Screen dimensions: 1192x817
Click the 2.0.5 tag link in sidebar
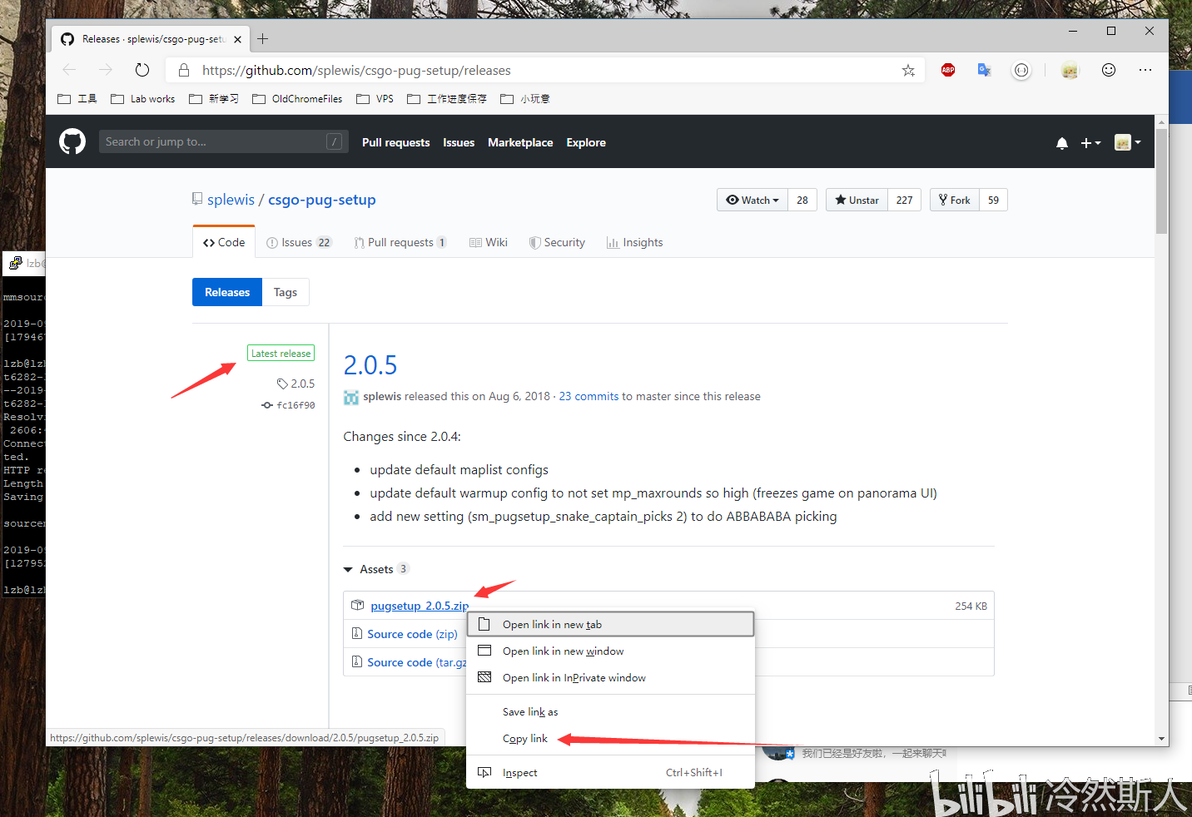click(x=296, y=384)
